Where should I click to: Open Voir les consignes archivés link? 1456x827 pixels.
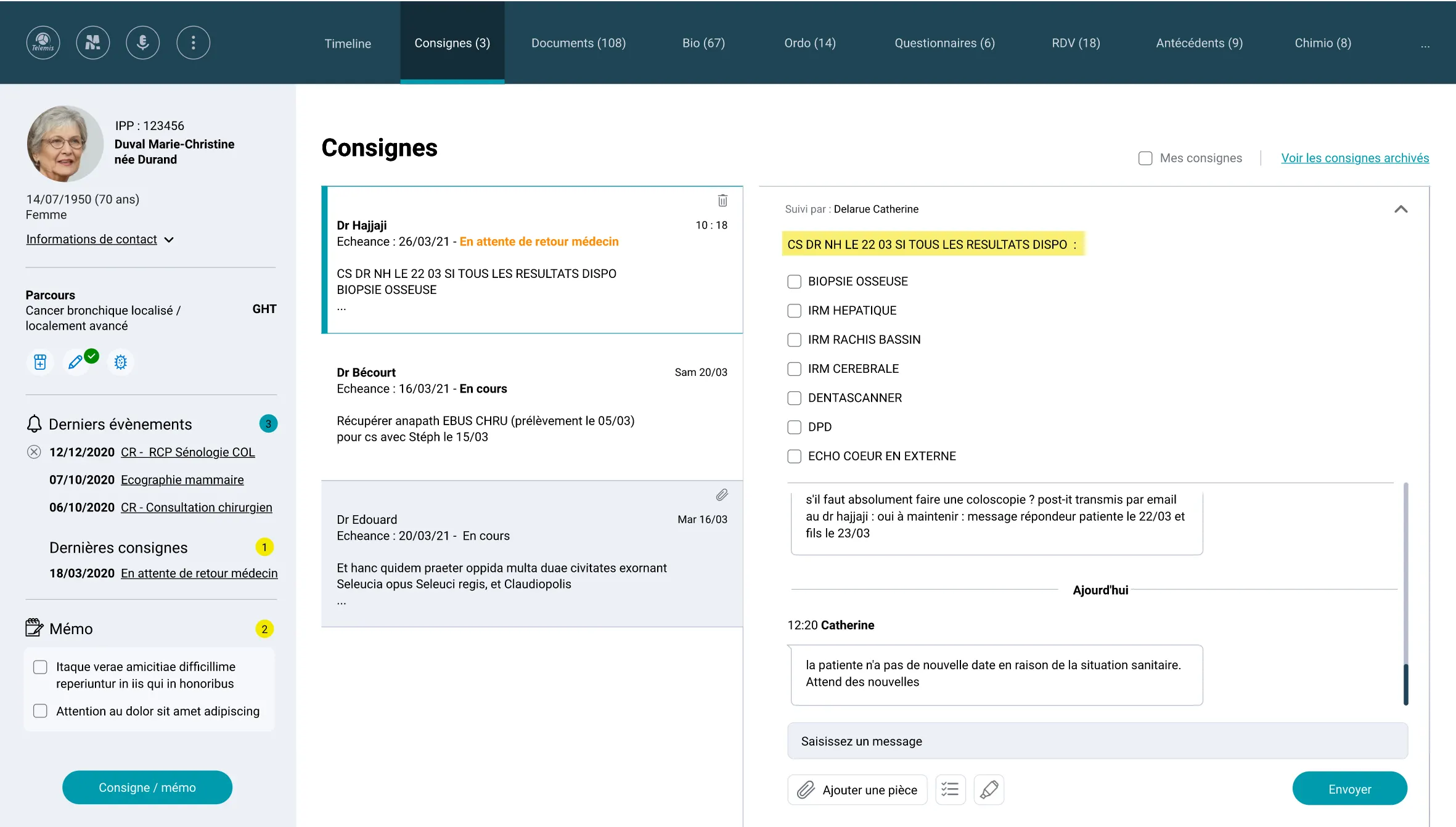[1355, 158]
